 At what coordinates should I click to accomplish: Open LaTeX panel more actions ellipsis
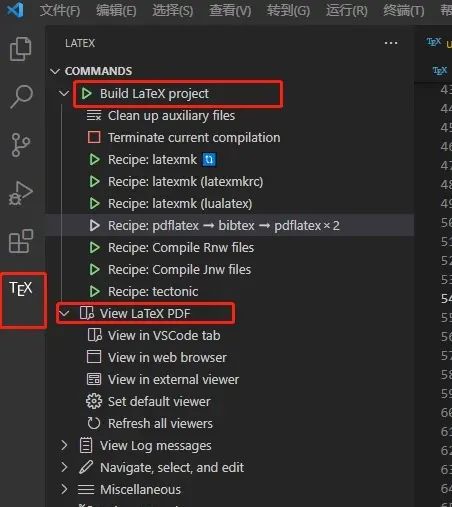[391, 43]
